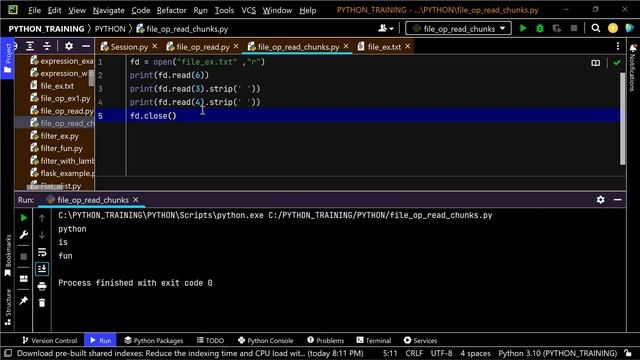Move down the stack trace arrow
640x360 pixels.
tap(42, 235)
